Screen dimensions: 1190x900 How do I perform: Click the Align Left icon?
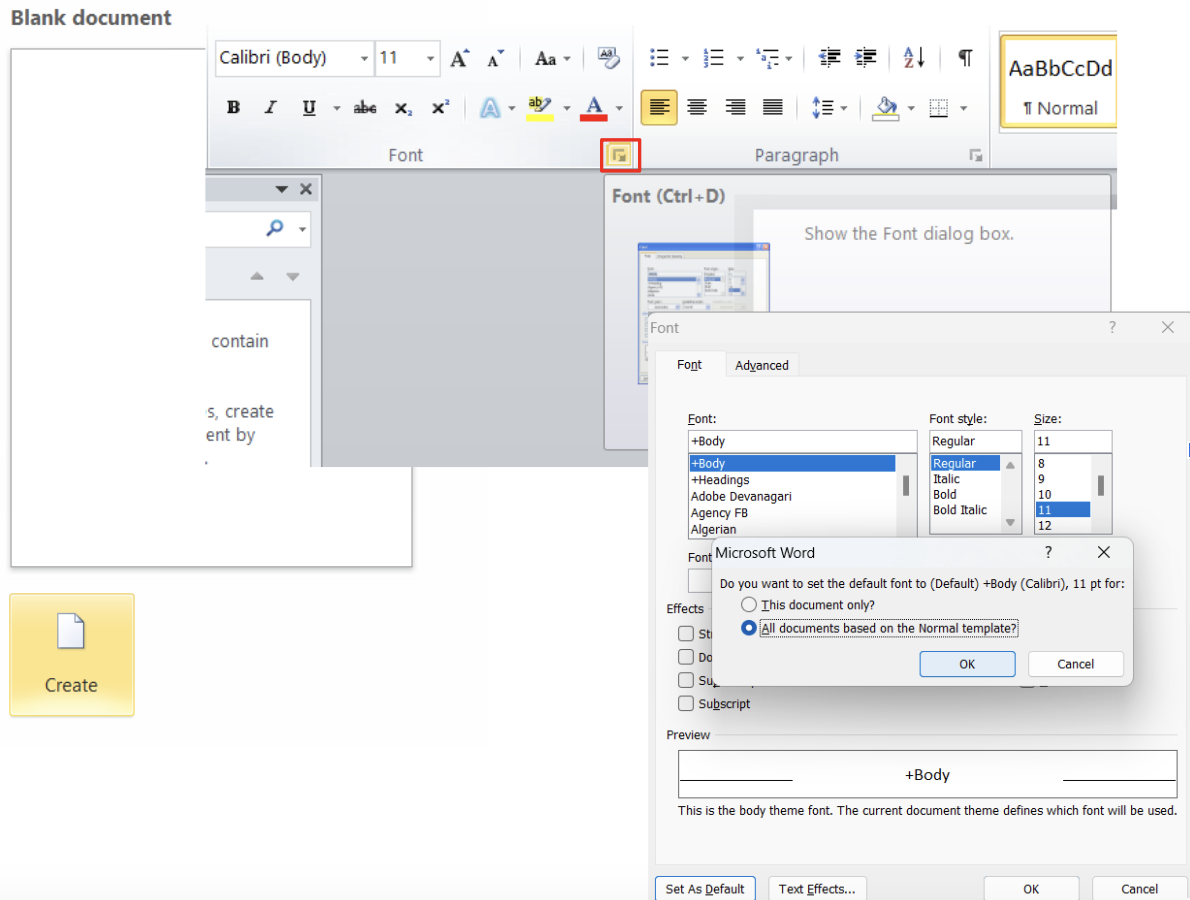click(x=659, y=107)
